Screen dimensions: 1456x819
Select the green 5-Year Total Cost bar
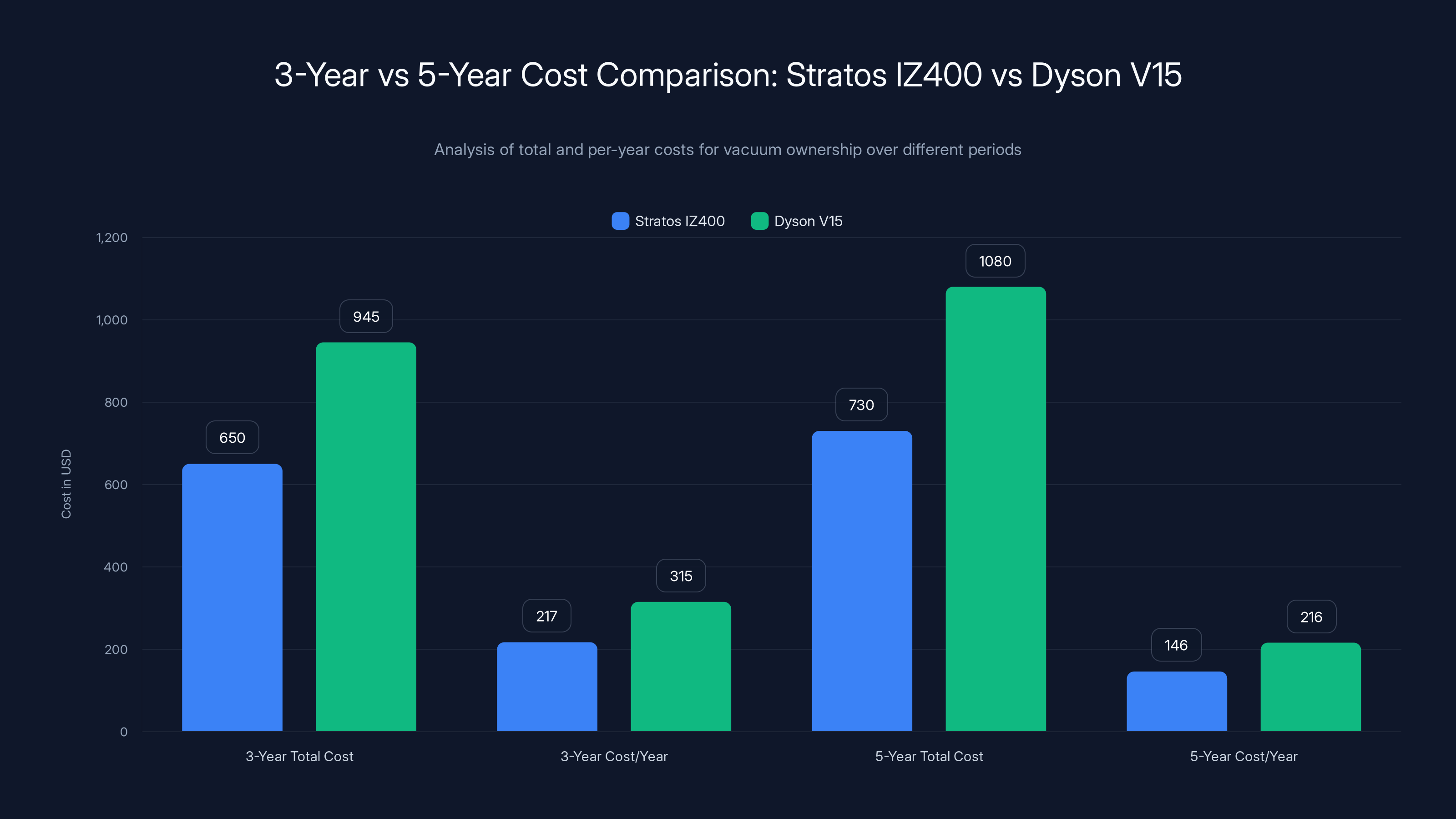pyautogui.click(x=995, y=509)
